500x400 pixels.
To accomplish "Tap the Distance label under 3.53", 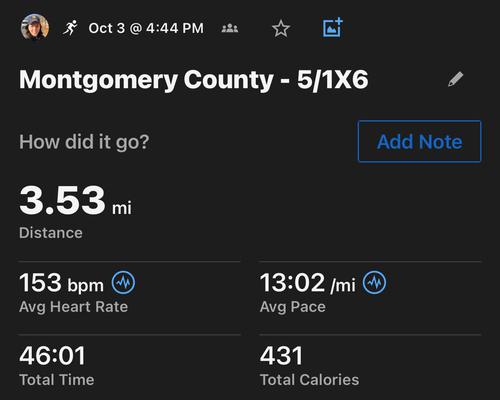I will point(51,233).
